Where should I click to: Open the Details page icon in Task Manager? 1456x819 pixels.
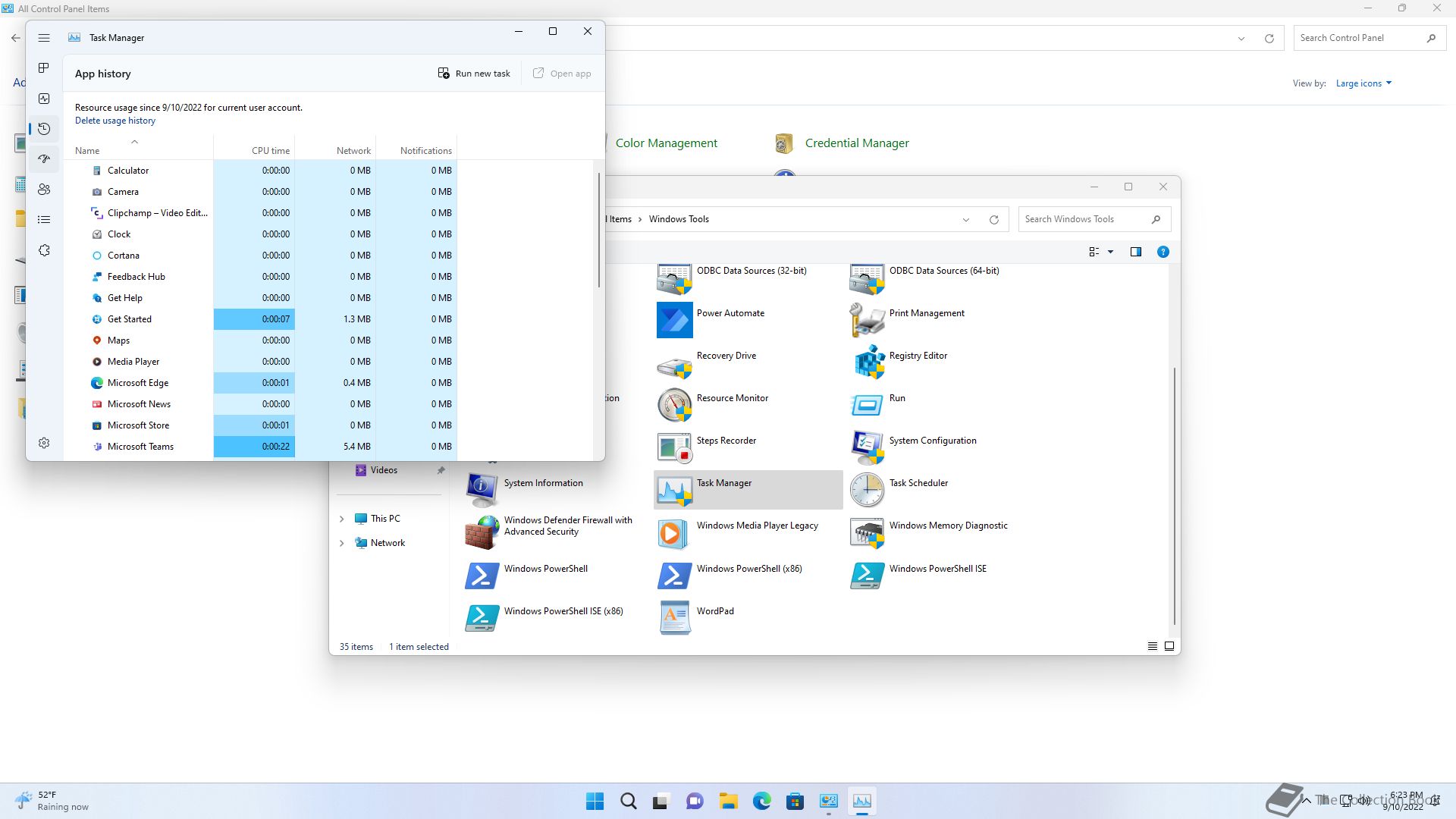pos(44,220)
